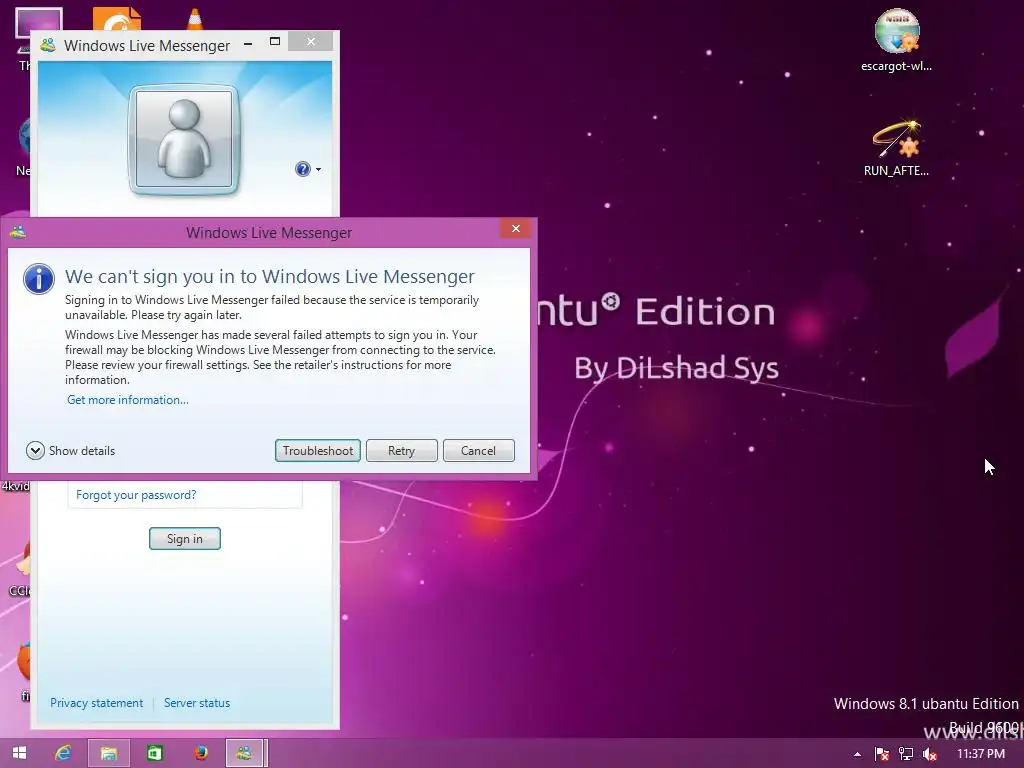The height and width of the screenshot is (768, 1024).
Task: Launch Internet Explorer from taskbar
Action: [x=63, y=753]
